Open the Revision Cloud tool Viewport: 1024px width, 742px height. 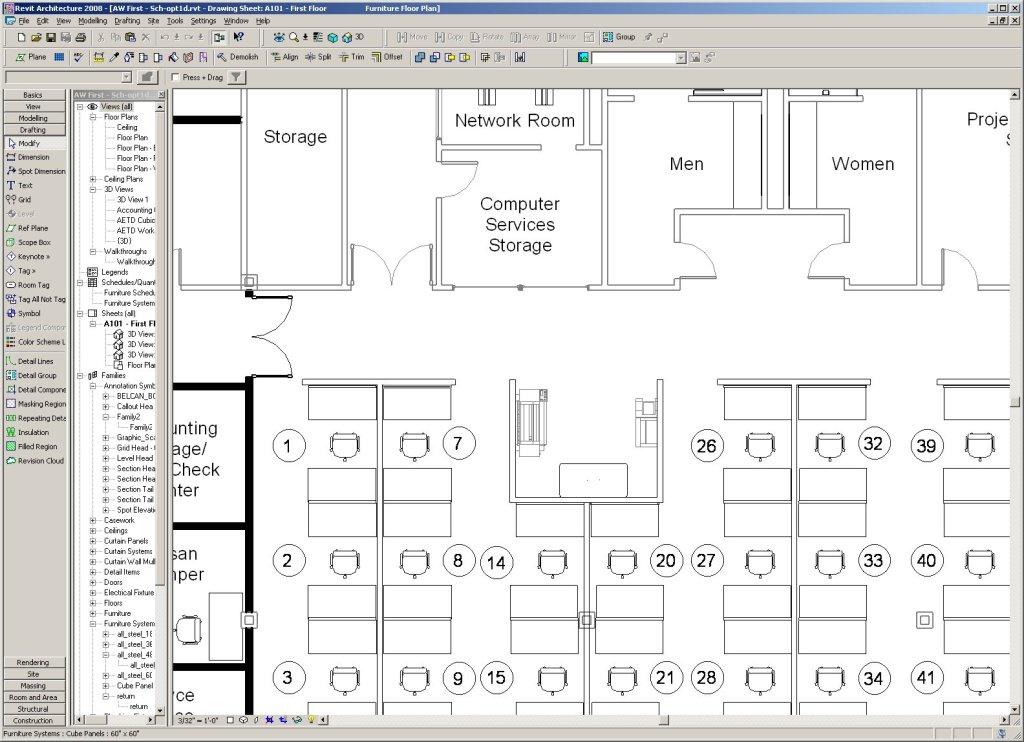point(34,461)
